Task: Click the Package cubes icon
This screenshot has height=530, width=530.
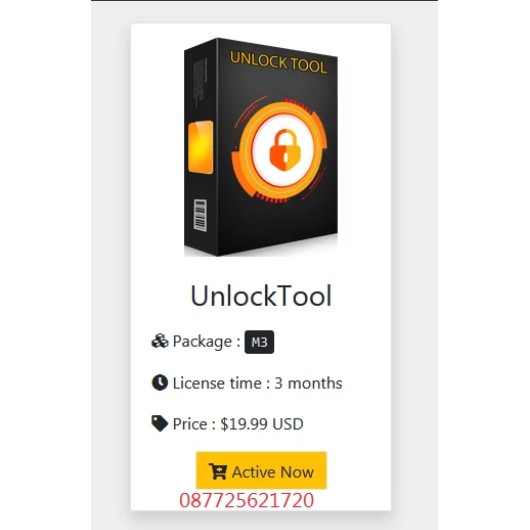Action: [160, 341]
